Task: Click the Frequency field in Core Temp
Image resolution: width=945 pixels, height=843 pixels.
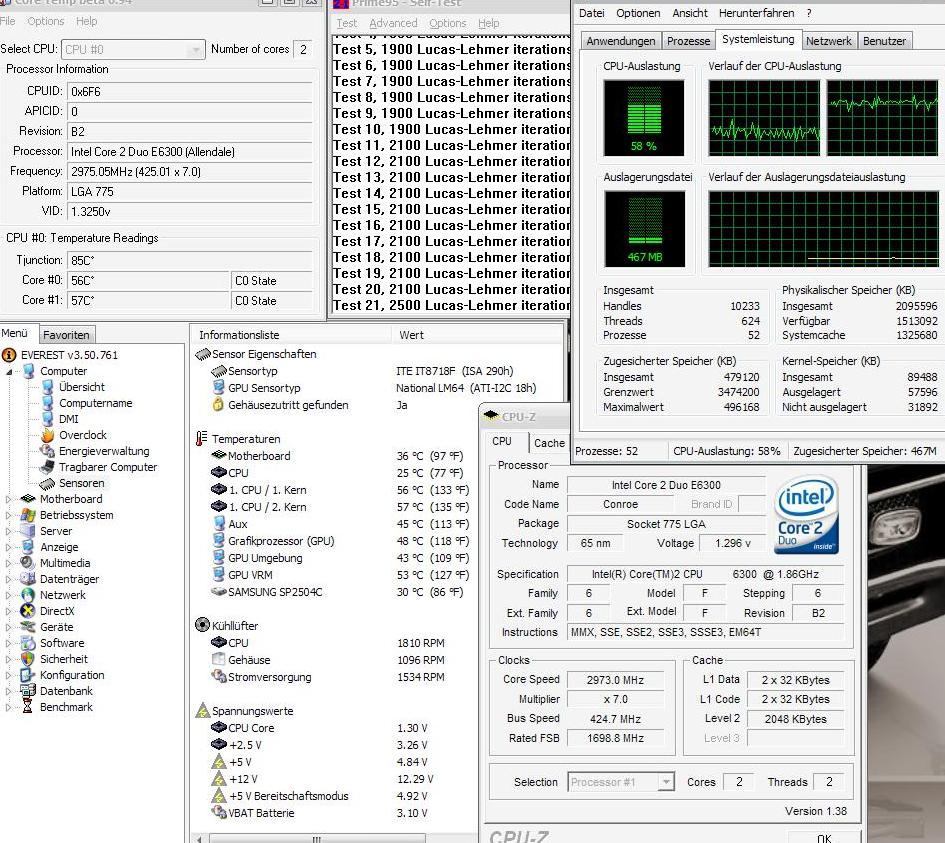Action: tap(189, 172)
